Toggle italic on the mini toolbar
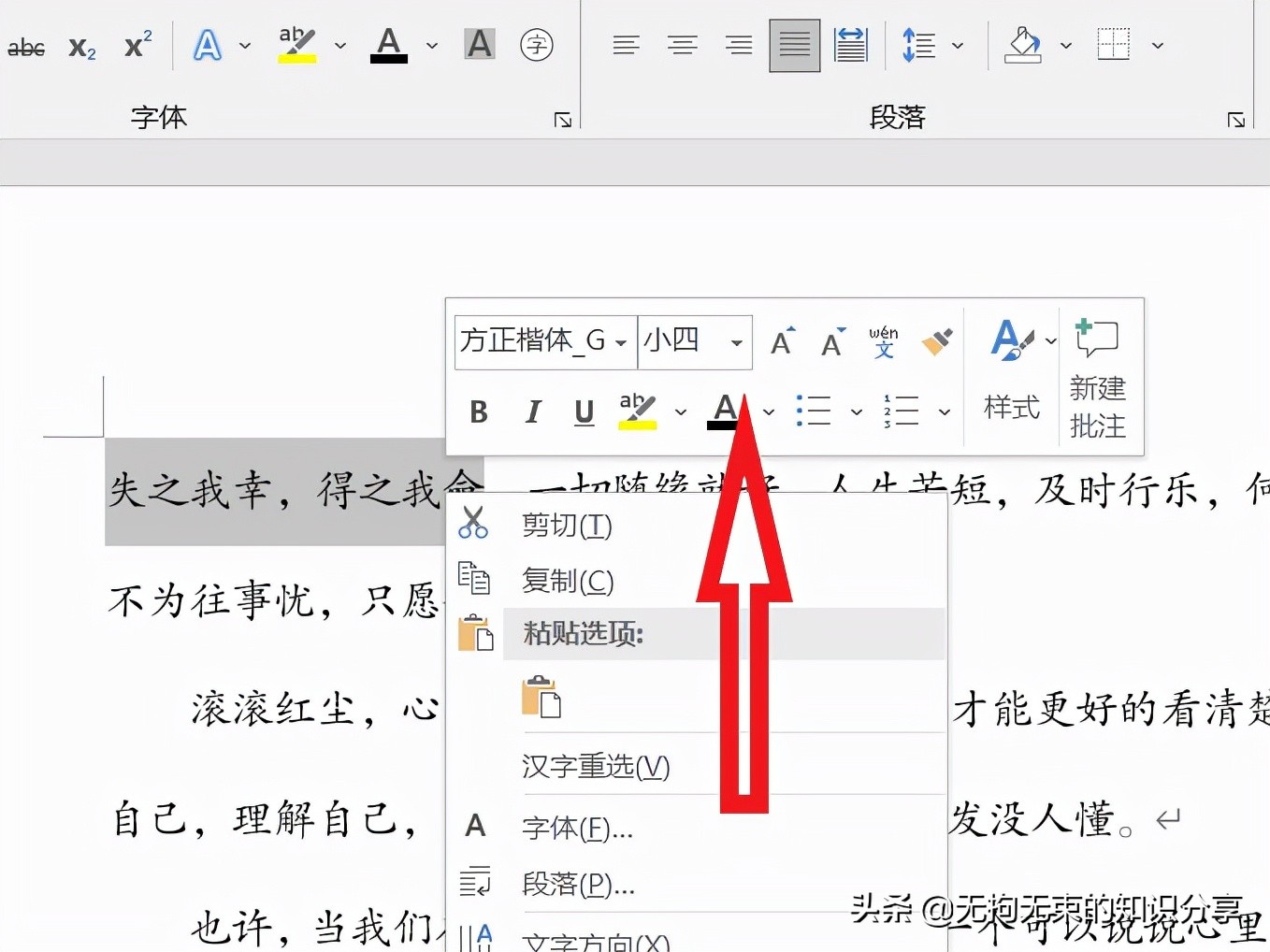Viewport: 1270px width, 952px height. tap(532, 411)
